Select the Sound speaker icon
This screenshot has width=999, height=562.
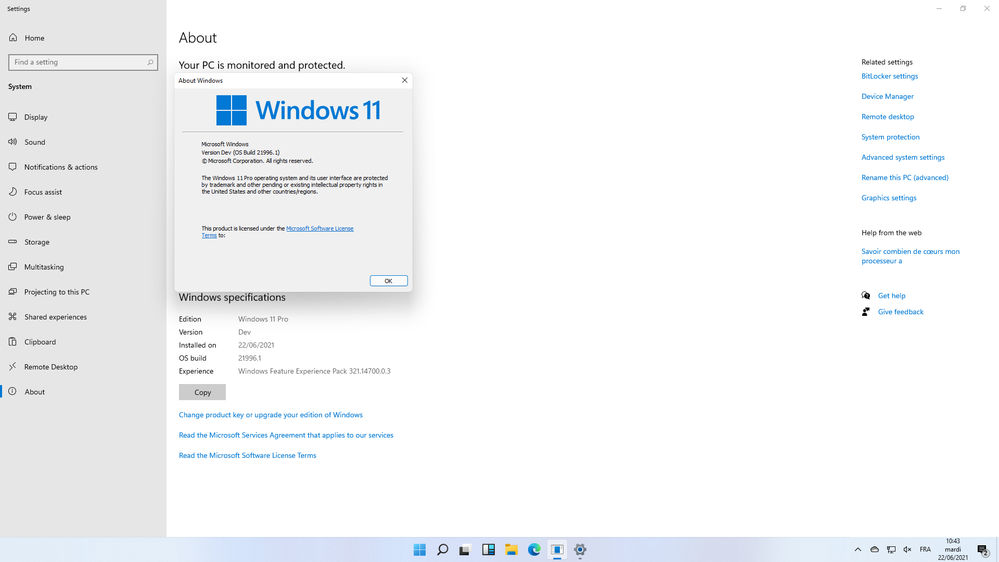[13, 141]
